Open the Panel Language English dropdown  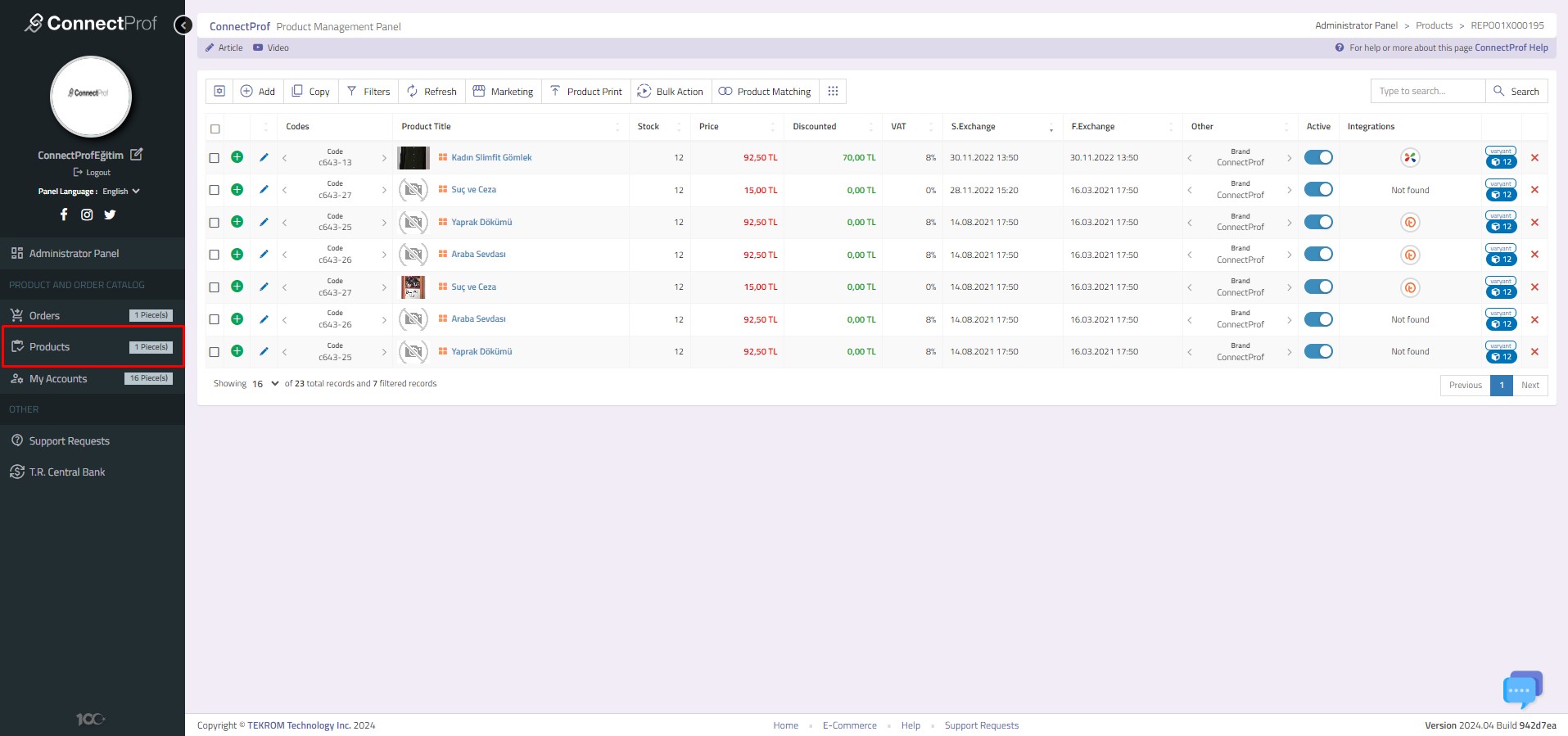(120, 192)
